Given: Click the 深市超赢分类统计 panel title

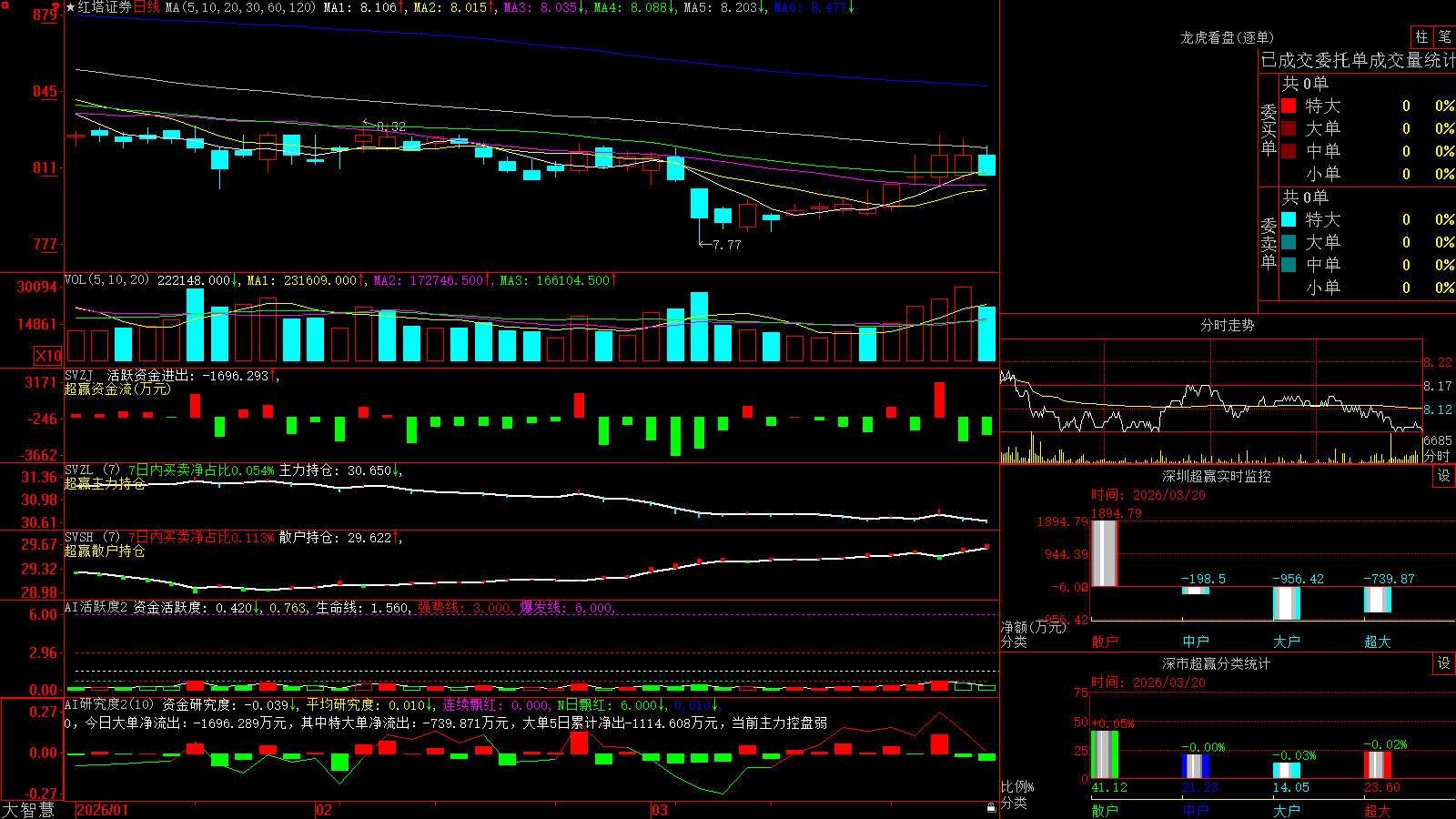Looking at the screenshot, I should pyautogui.click(x=1216, y=663).
